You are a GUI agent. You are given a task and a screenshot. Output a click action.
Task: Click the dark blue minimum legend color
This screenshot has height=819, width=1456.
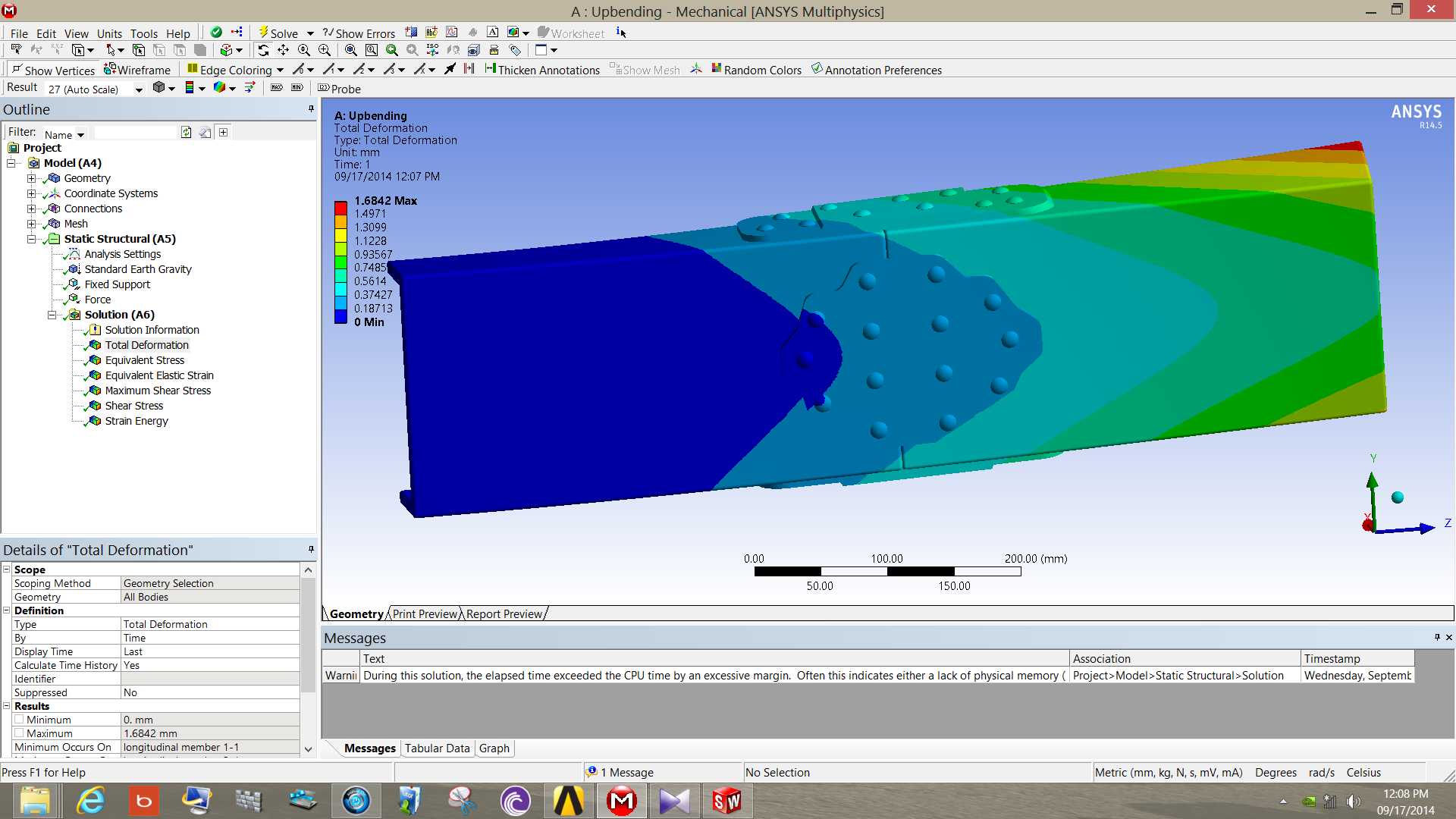click(x=340, y=317)
